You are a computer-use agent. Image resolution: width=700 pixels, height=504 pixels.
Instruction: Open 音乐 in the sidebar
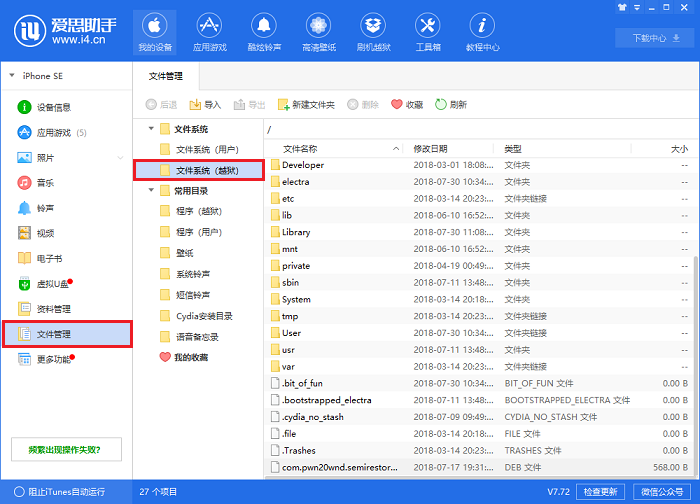(36, 183)
